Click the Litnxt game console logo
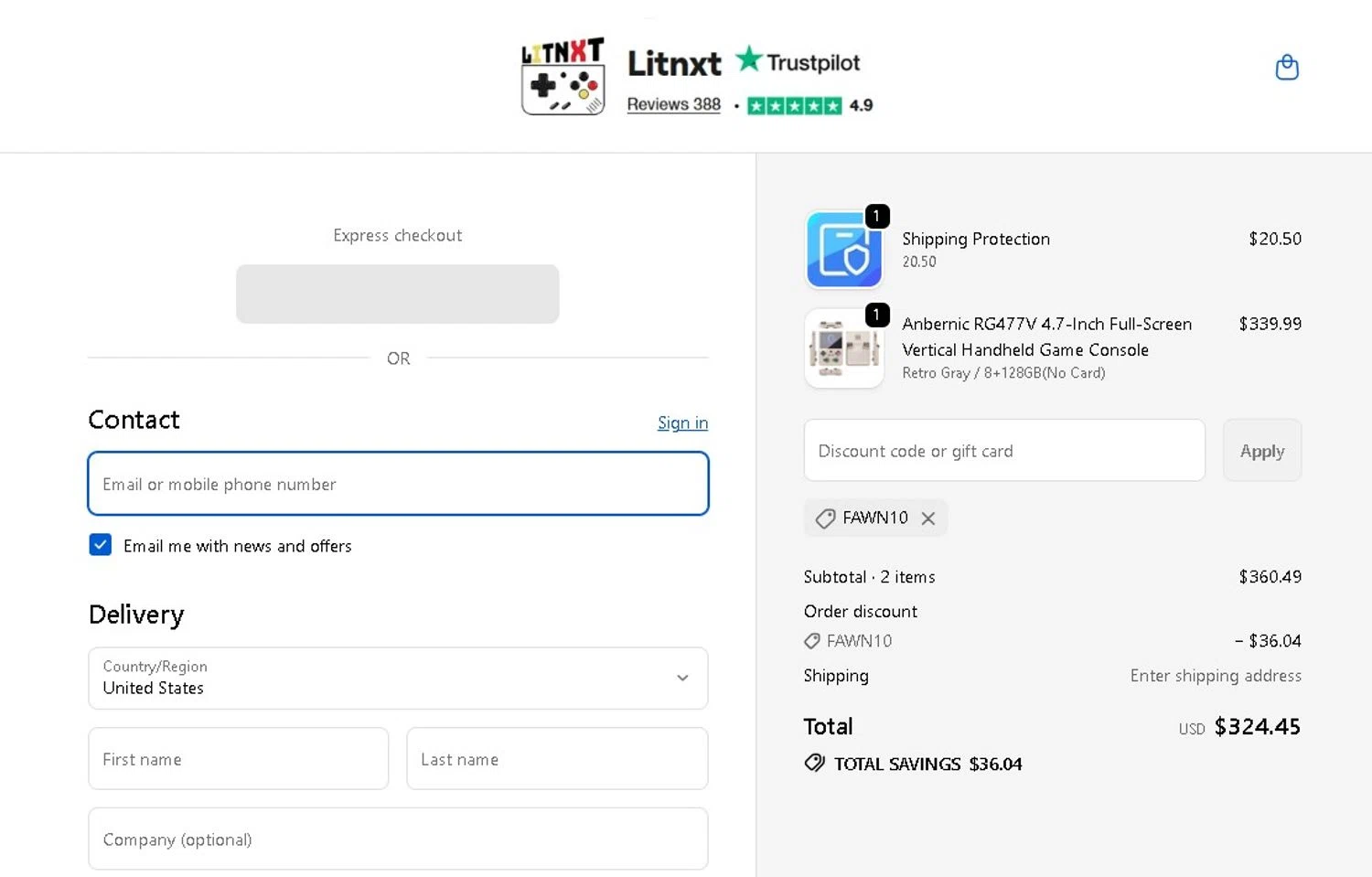The height and width of the screenshot is (877, 1372). pos(563,76)
